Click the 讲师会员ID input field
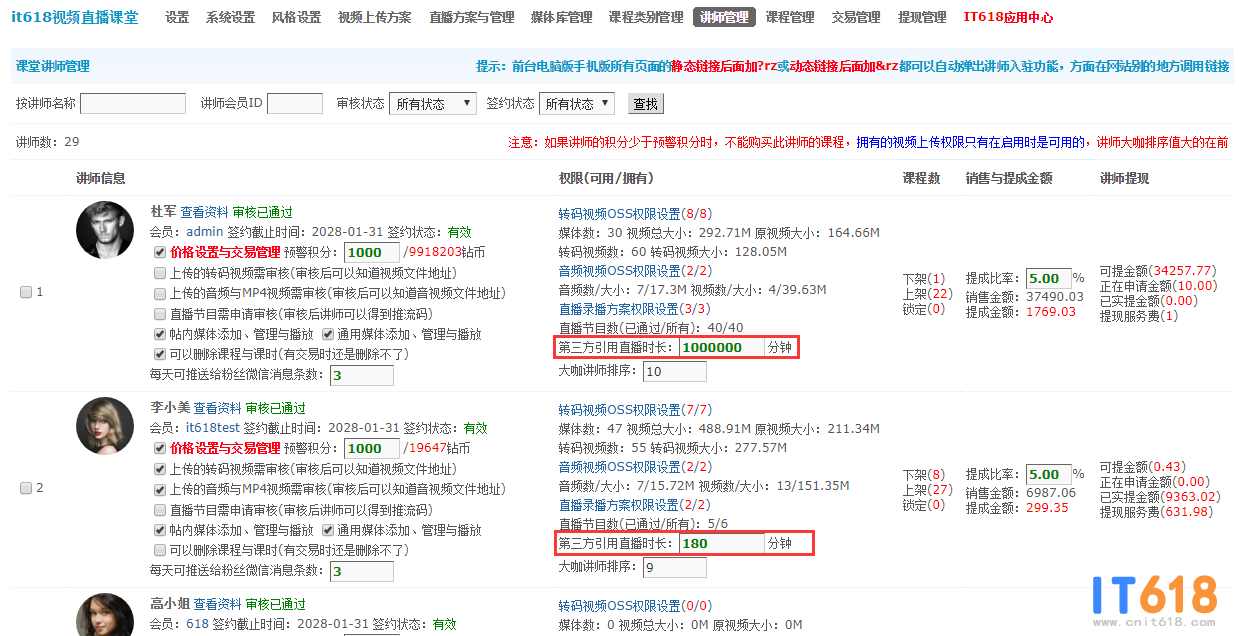 tap(295, 104)
